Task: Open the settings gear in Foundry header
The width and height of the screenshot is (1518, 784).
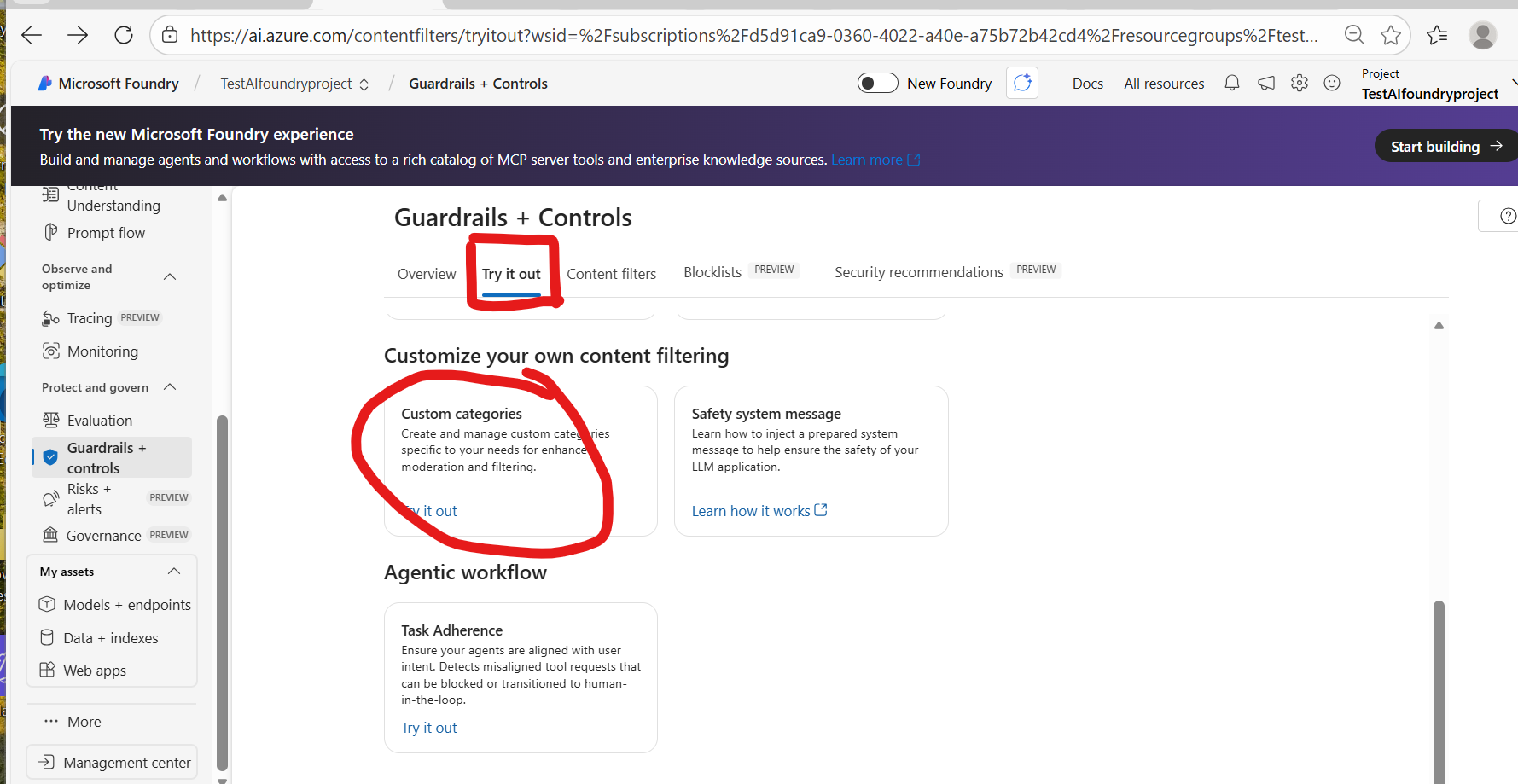Action: 1300,83
